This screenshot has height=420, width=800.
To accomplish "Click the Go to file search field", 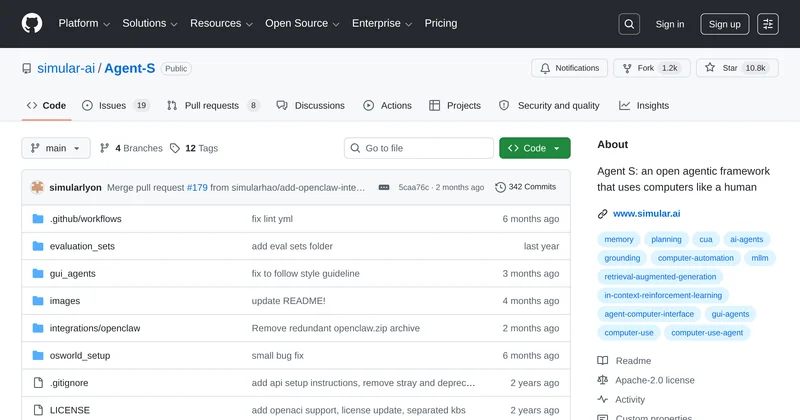I will [x=418, y=148].
